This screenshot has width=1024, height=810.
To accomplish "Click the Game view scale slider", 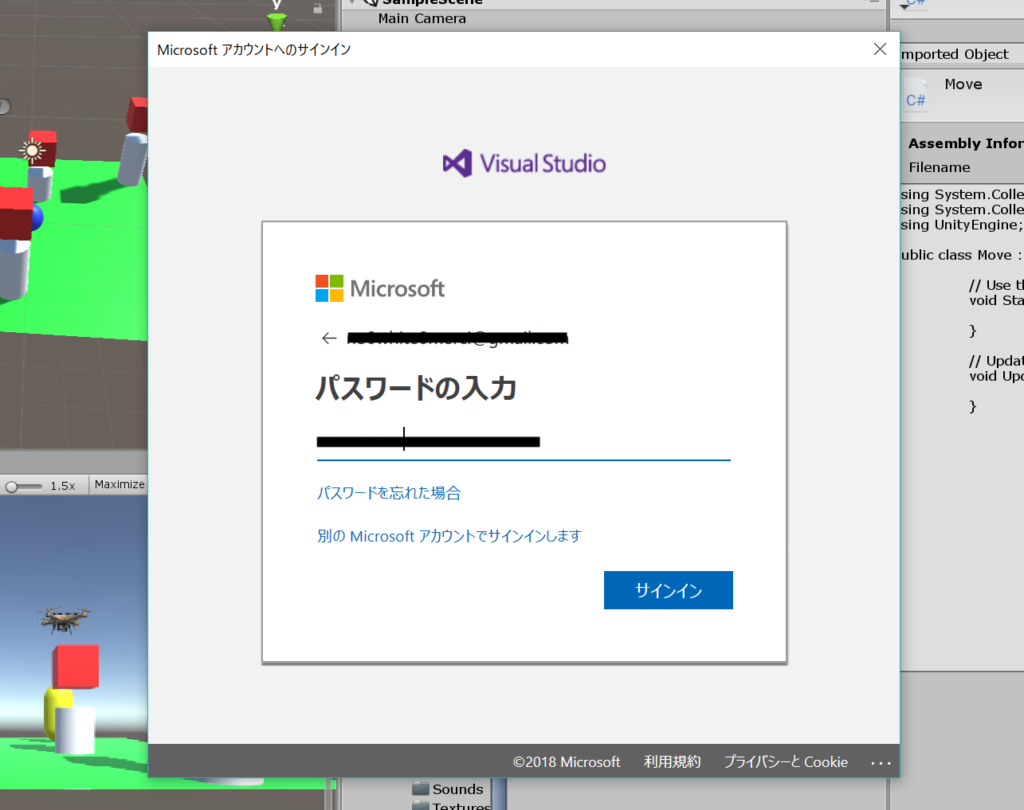I will click(x=24, y=486).
